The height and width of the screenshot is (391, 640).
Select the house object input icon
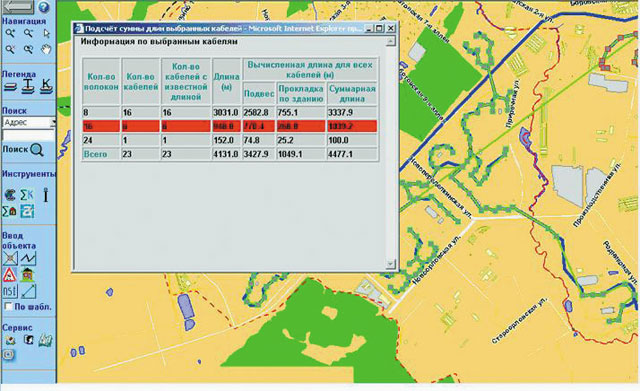[27, 275]
